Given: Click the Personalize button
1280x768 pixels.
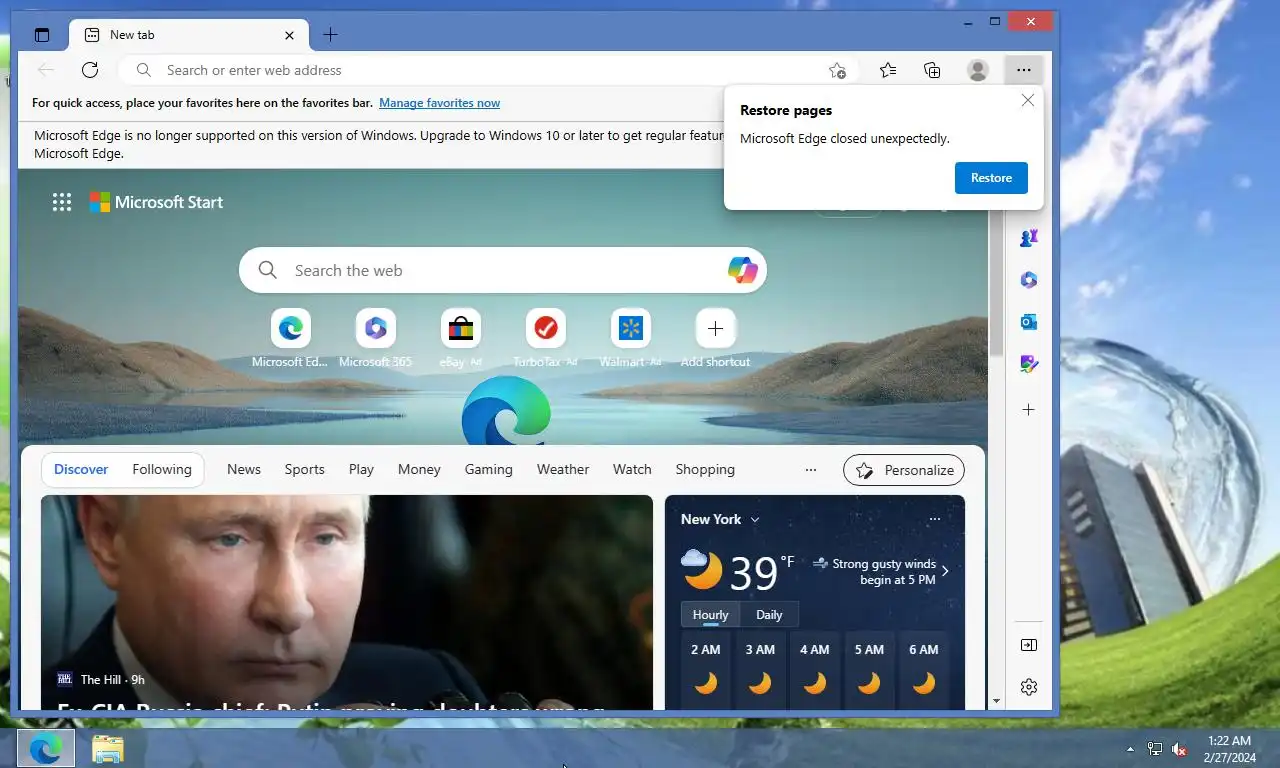Looking at the screenshot, I should (904, 470).
